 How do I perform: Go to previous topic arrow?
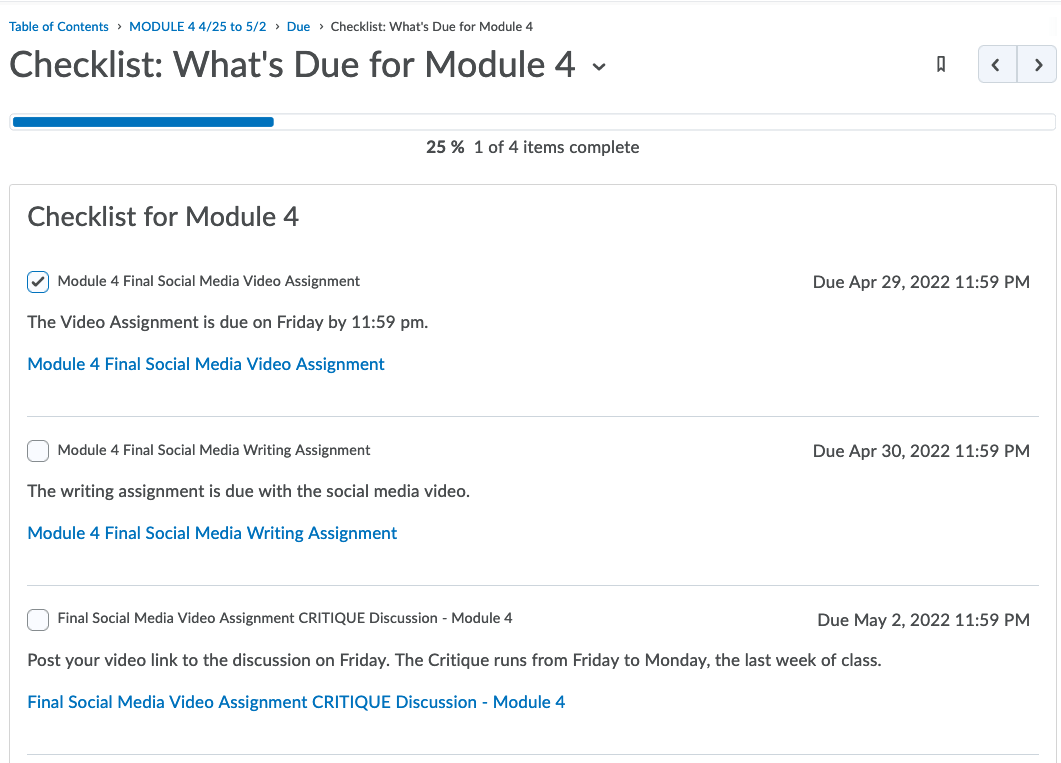[x=996, y=65]
